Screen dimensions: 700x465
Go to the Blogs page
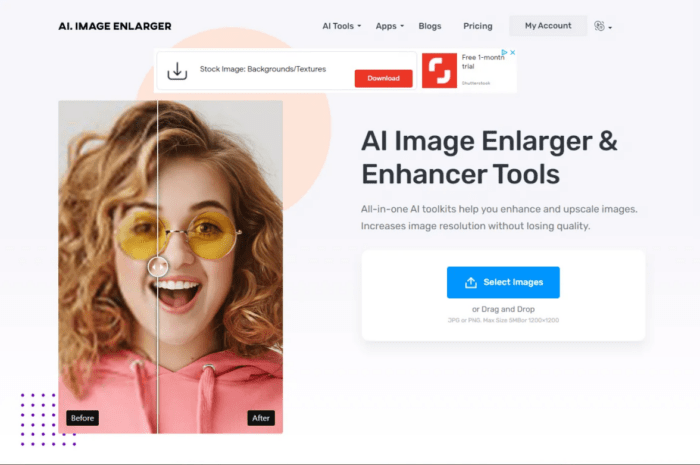tap(430, 26)
